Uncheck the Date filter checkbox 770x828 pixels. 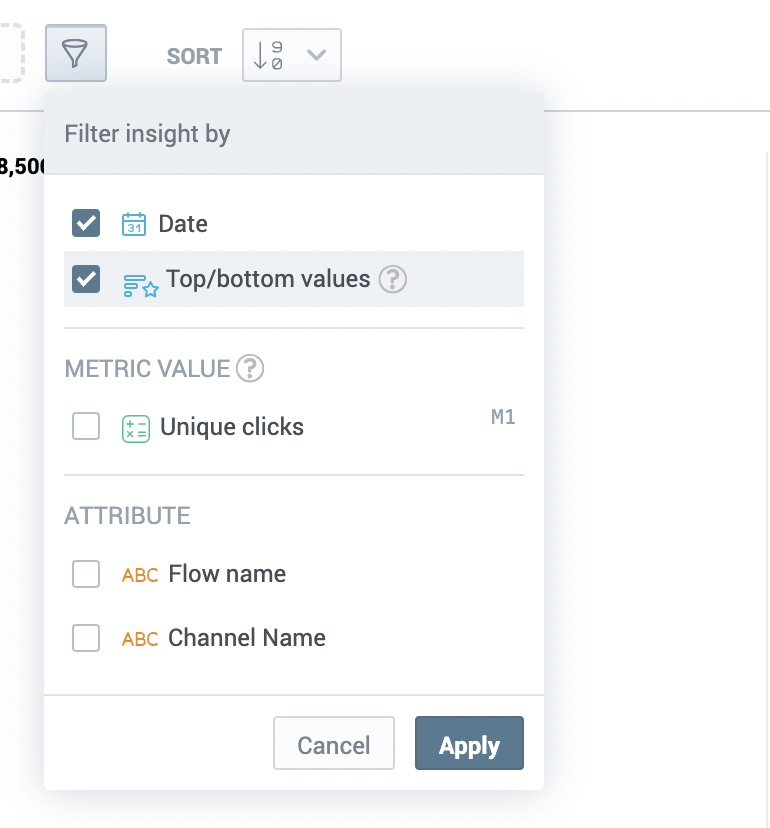[86, 223]
